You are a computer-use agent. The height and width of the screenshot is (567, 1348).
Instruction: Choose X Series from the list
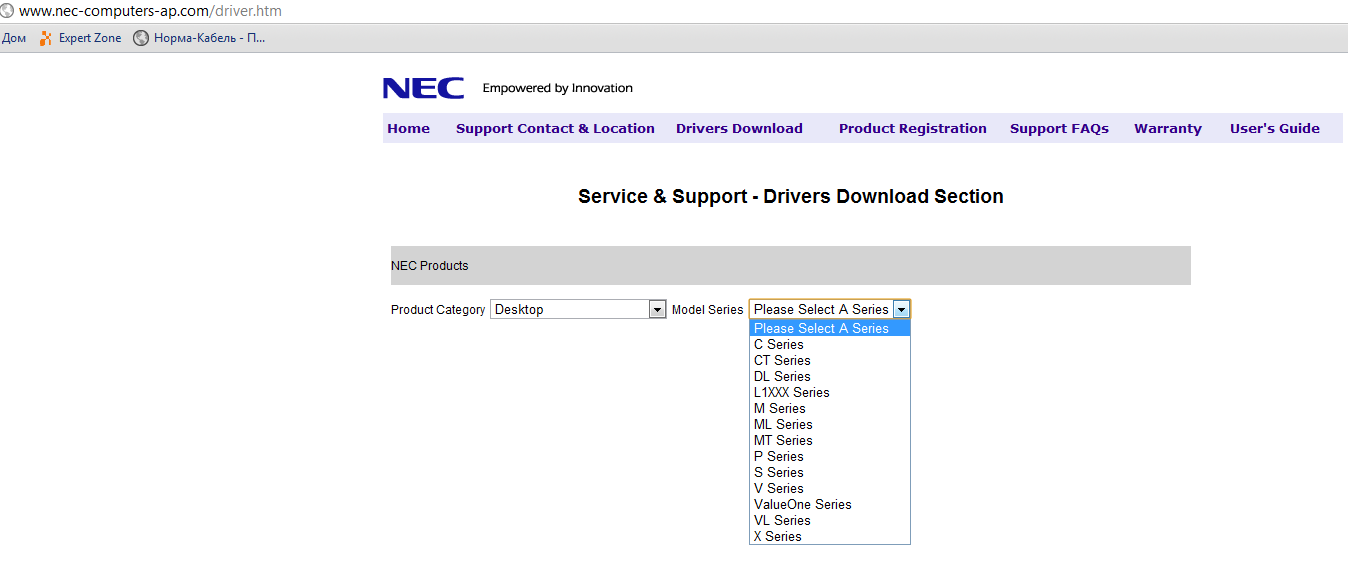pyautogui.click(x=830, y=536)
